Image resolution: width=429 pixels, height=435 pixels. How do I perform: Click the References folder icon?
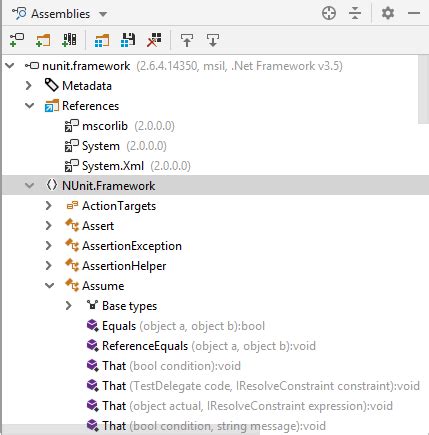coord(52,106)
